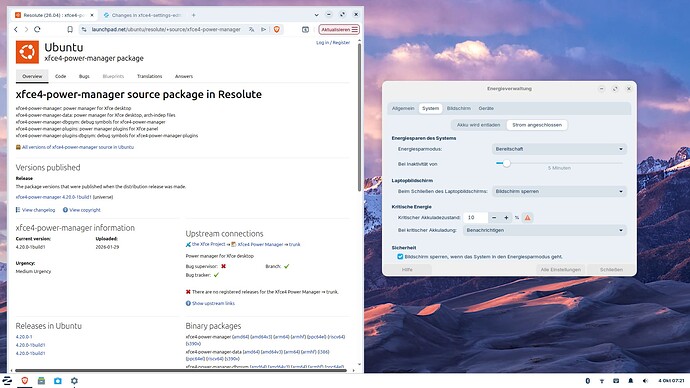Image resolution: width=690 pixels, height=388 pixels.
Task: Click the Hilfe button
Action: click(407, 270)
